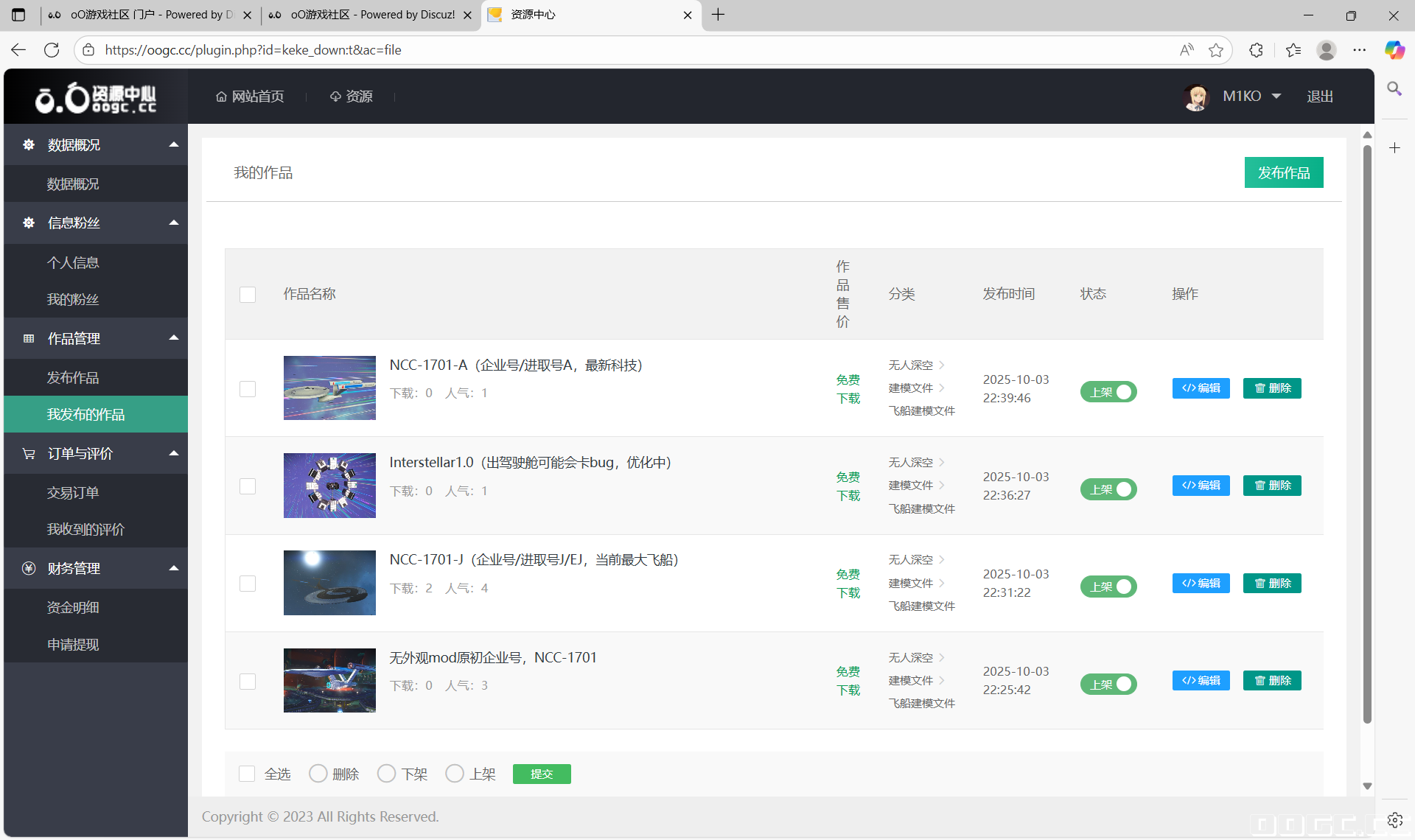This screenshot has height=840, width=1415.
Task: Select the 数据概况 gear icon in sidebar
Action: tap(28, 144)
